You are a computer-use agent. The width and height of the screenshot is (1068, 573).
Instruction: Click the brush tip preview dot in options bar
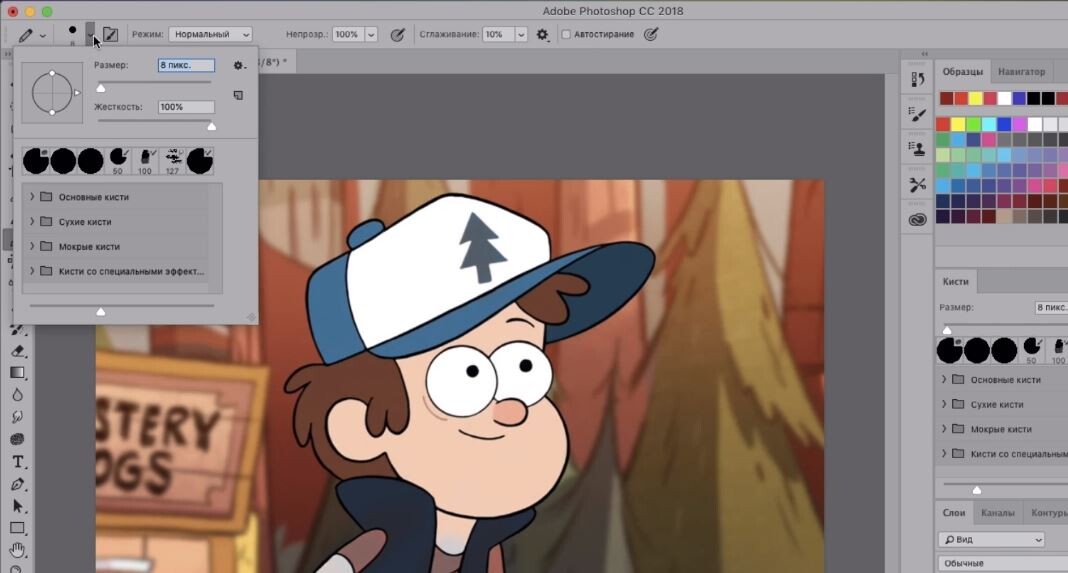pos(72,32)
